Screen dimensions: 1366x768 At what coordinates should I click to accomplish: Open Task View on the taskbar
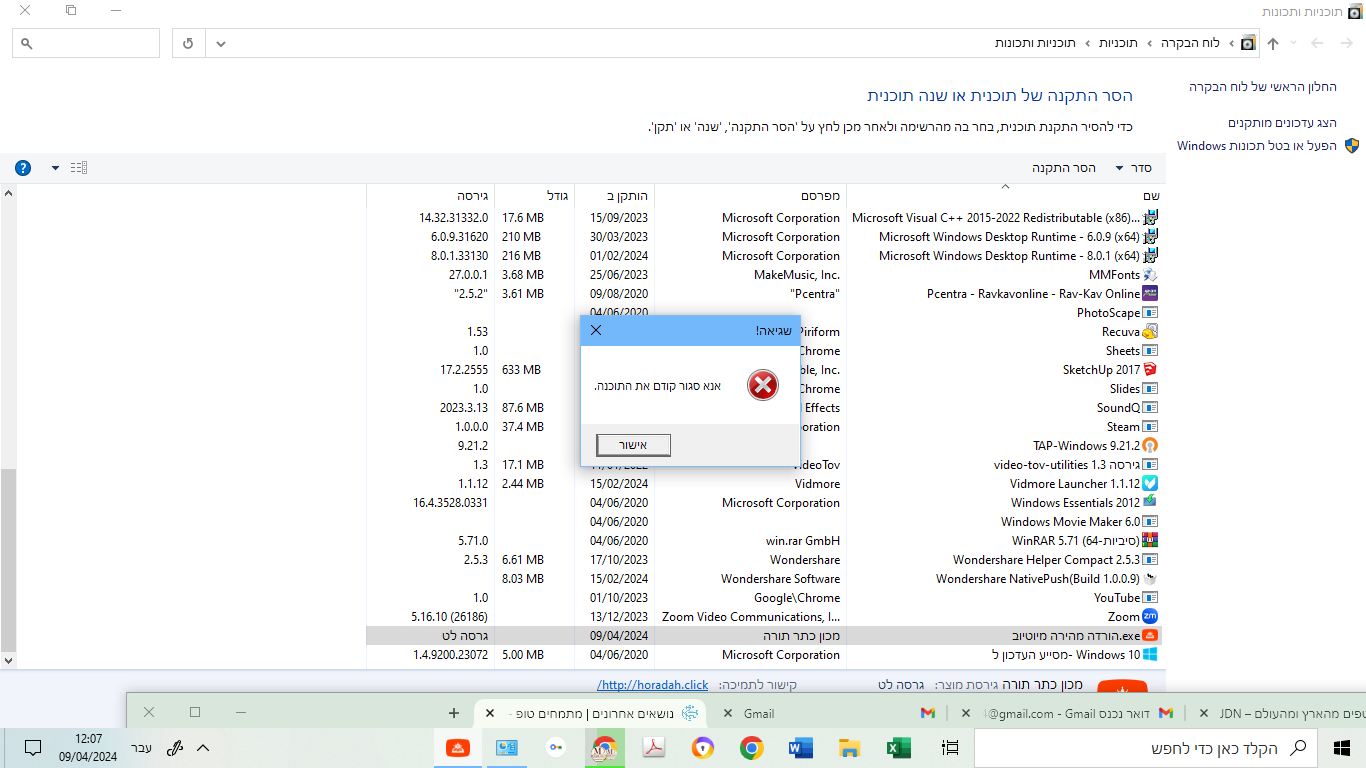(951, 748)
